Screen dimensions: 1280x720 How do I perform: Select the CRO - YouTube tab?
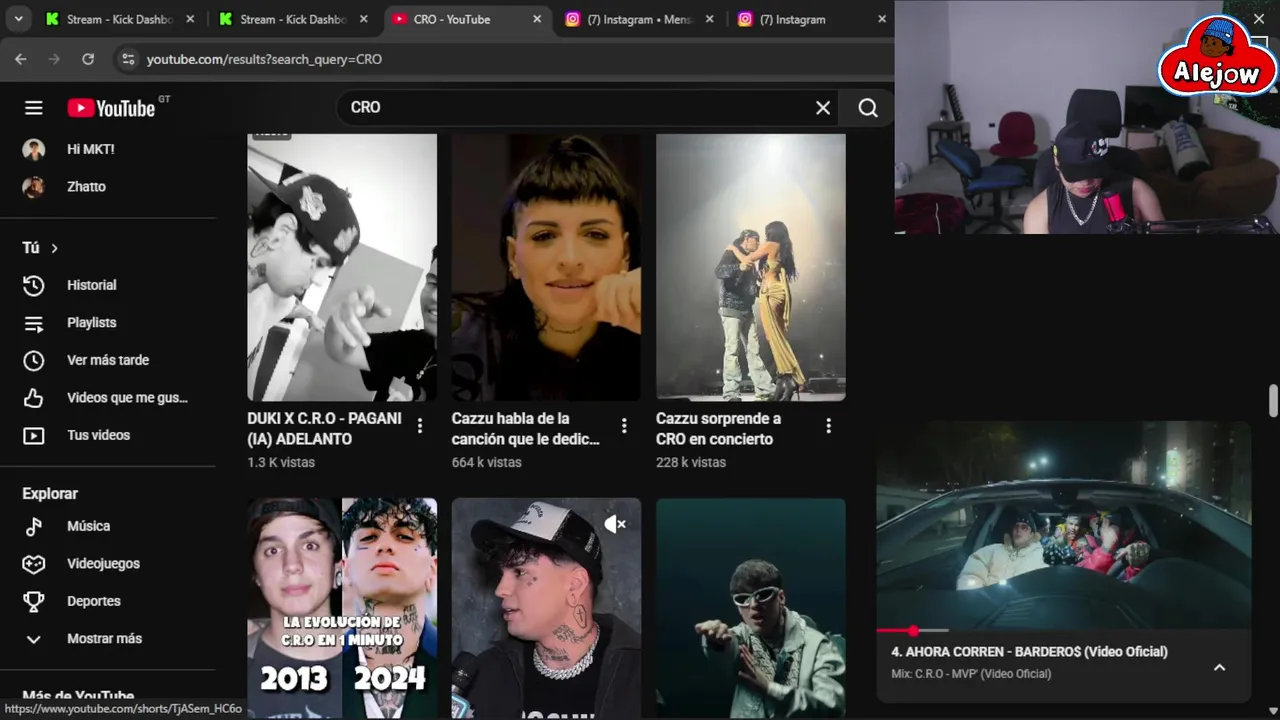click(467, 19)
